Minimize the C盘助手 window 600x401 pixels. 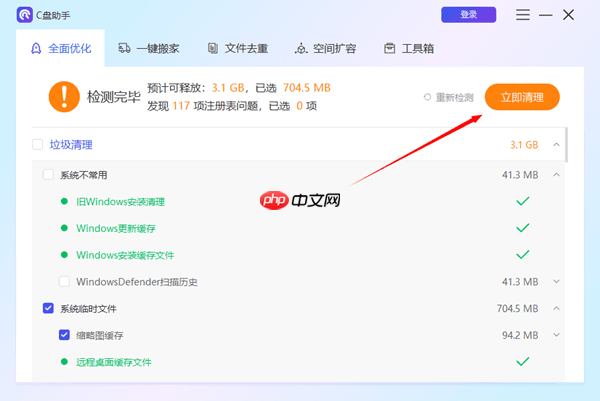click(x=546, y=15)
